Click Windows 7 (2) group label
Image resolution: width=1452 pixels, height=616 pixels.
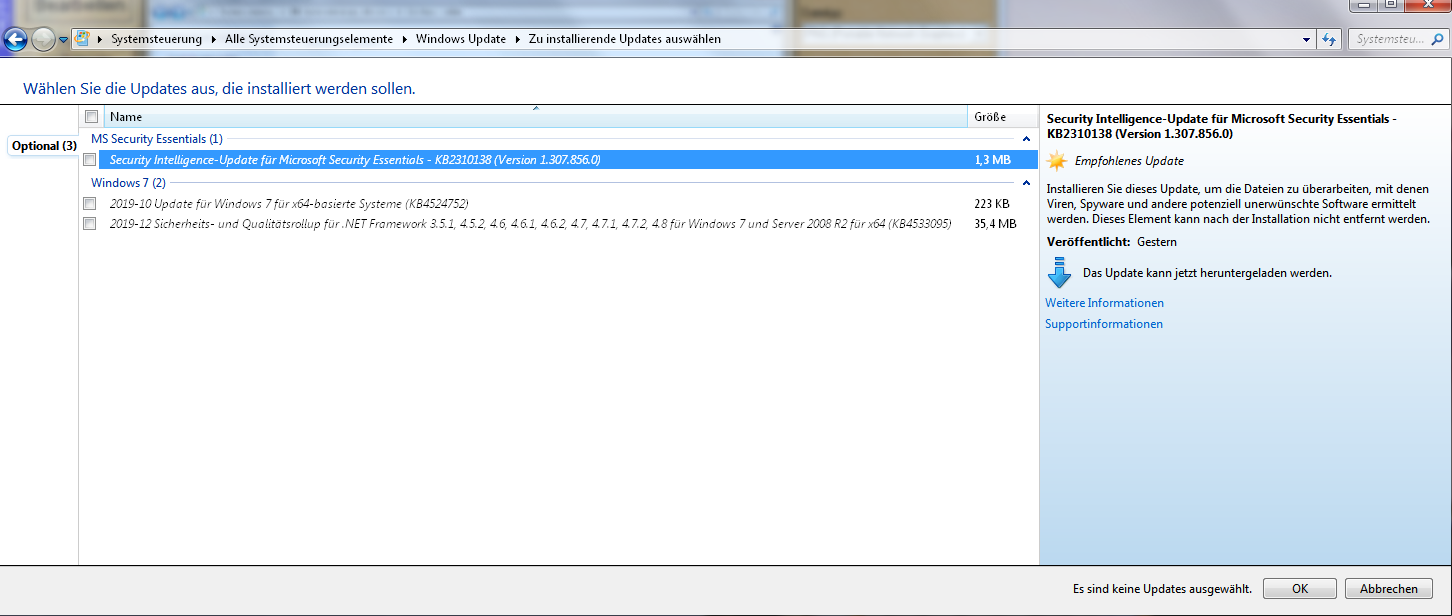click(x=128, y=183)
